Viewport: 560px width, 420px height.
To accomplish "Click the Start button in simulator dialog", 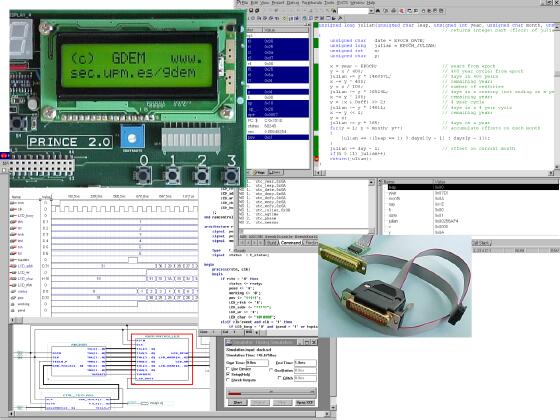I will [x=238, y=402].
